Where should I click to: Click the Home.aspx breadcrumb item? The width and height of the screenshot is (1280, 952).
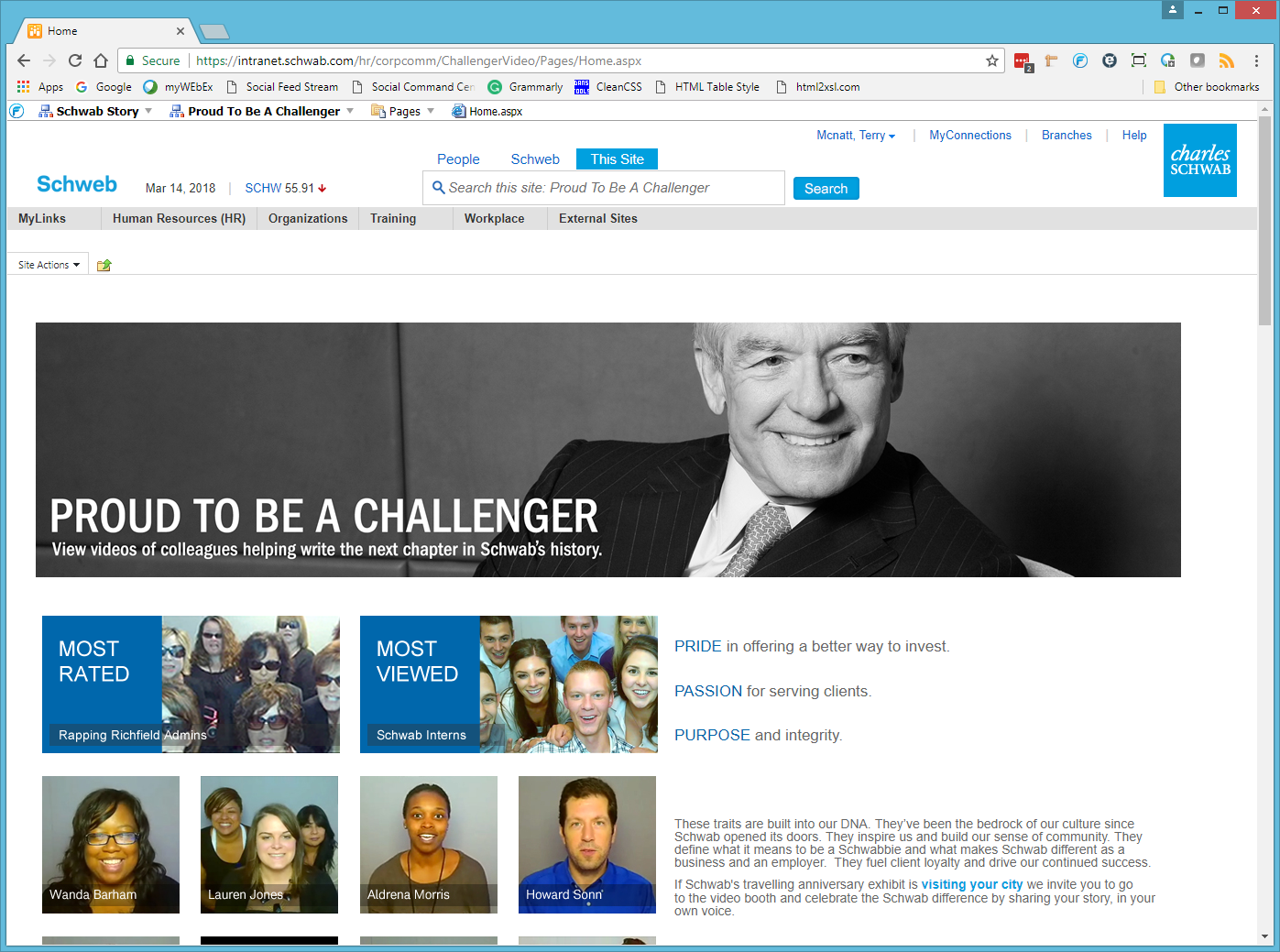(487, 111)
